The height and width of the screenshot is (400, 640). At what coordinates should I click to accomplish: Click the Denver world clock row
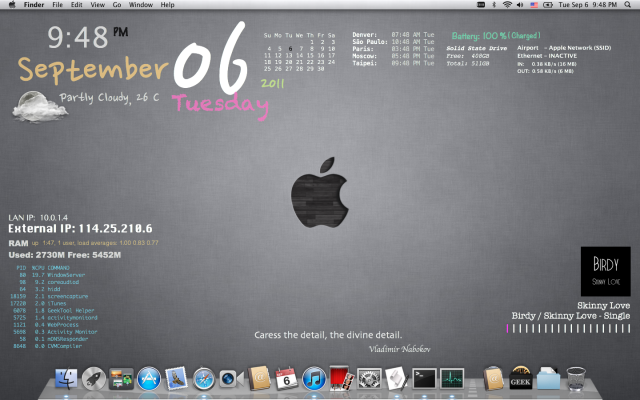coord(393,35)
